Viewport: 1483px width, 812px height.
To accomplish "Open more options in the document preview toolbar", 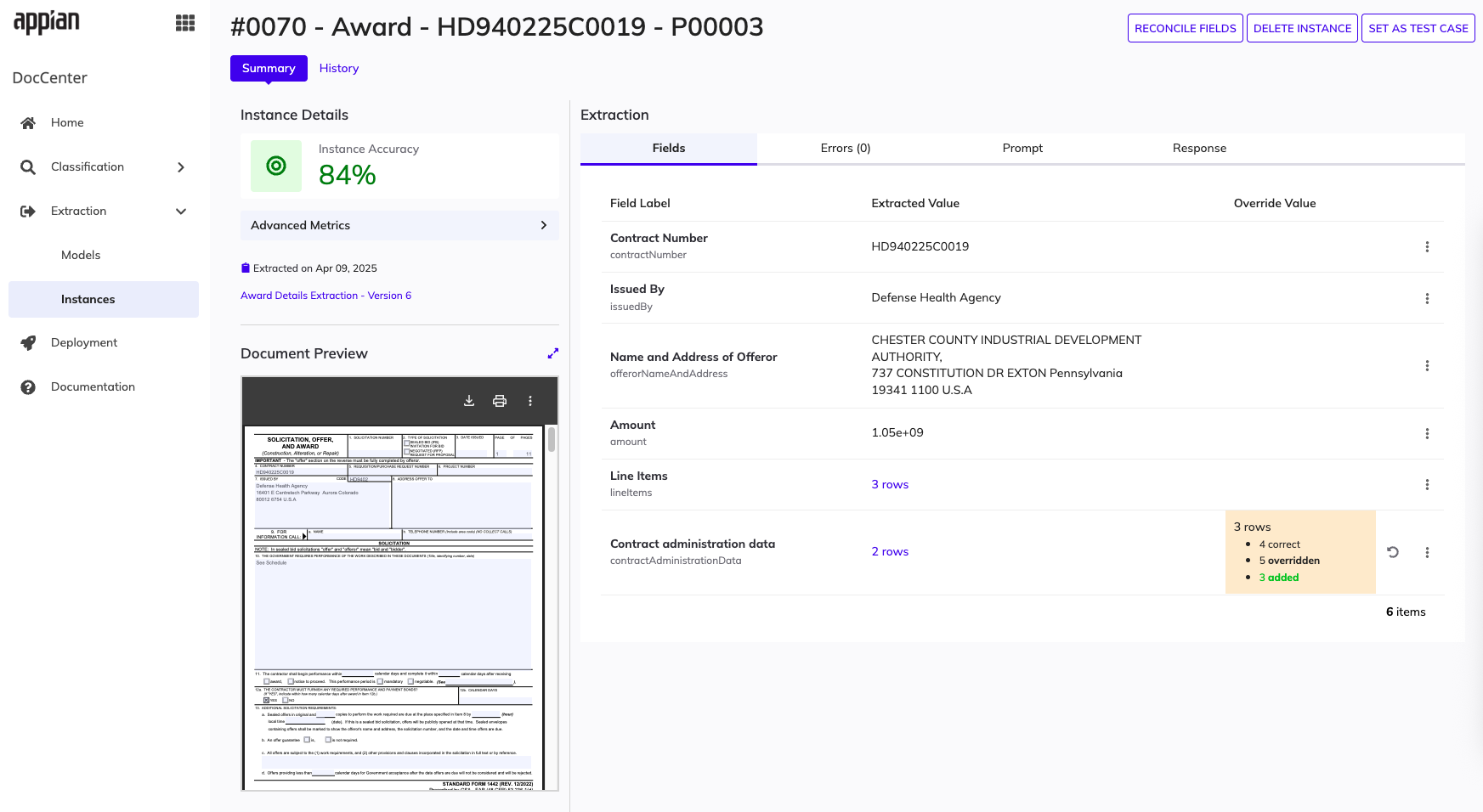I will [x=530, y=401].
